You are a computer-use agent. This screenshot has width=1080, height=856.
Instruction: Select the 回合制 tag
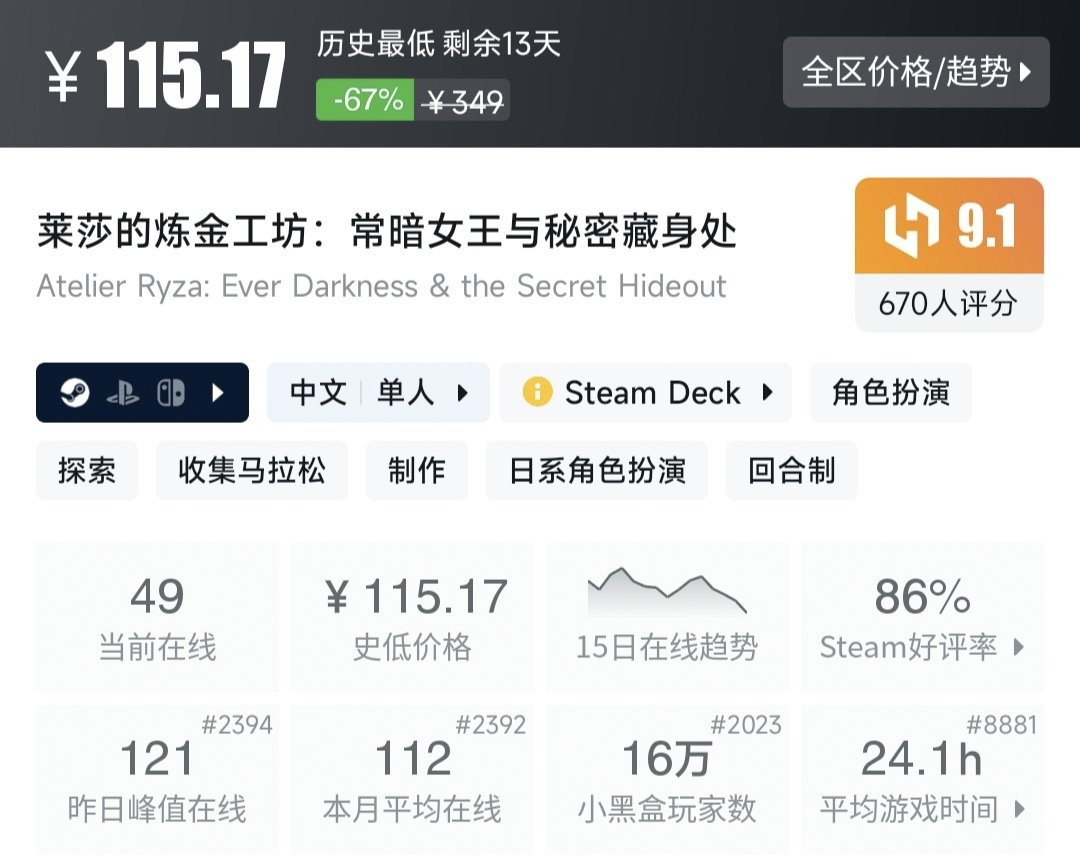coord(791,470)
